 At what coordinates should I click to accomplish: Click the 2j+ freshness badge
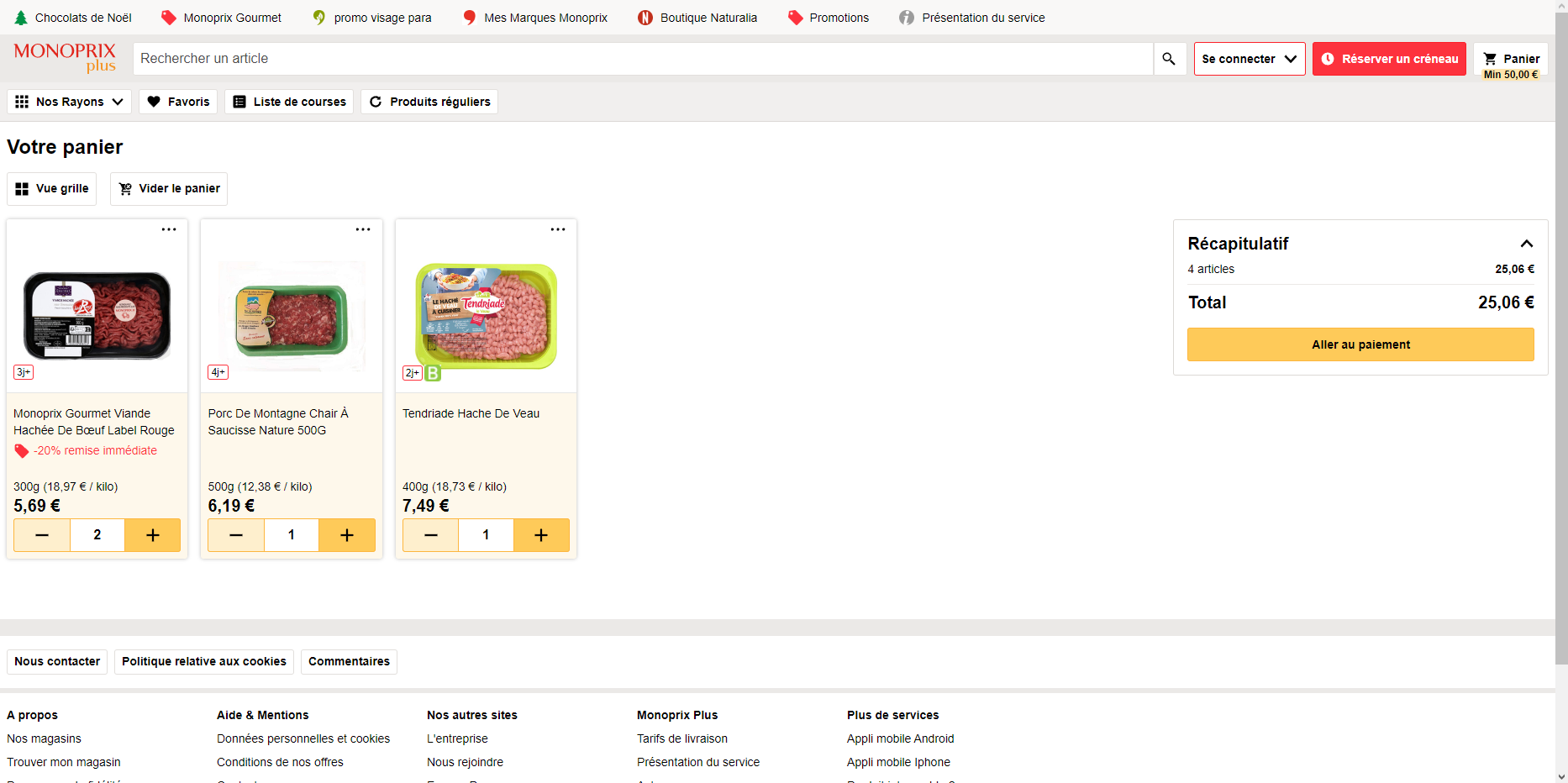(x=412, y=373)
